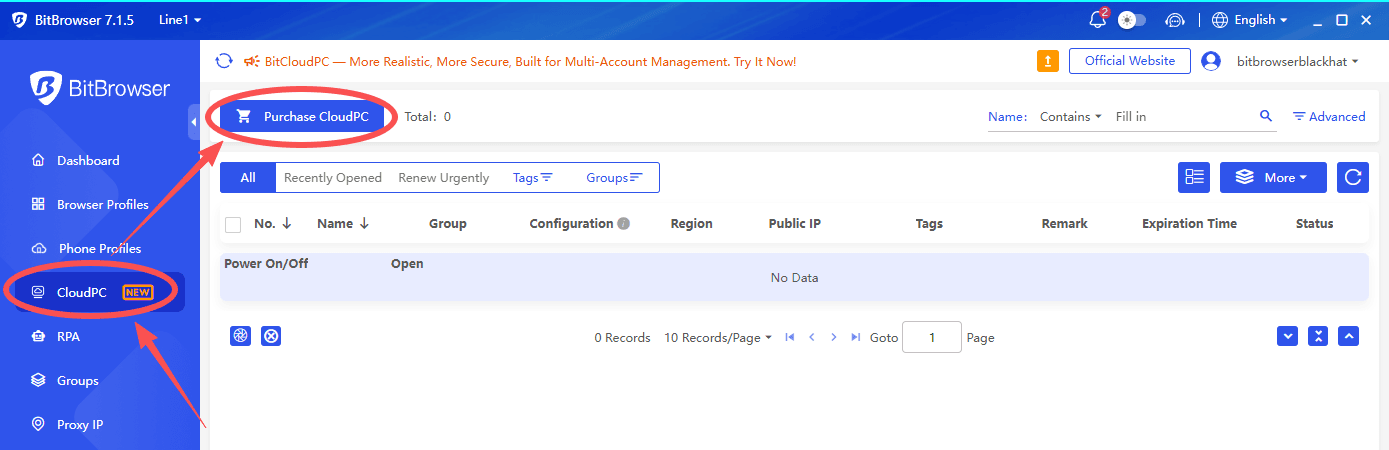The width and height of the screenshot is (1389, 450).
Task: Click the BitBrowser title bar logo icon
Action: 19,20
